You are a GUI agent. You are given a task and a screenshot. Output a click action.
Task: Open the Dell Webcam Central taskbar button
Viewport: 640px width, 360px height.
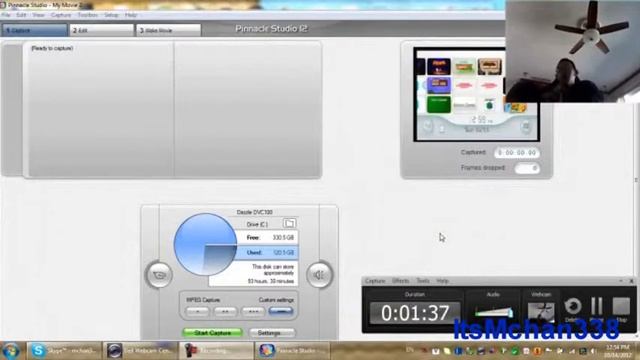(141, 351)
